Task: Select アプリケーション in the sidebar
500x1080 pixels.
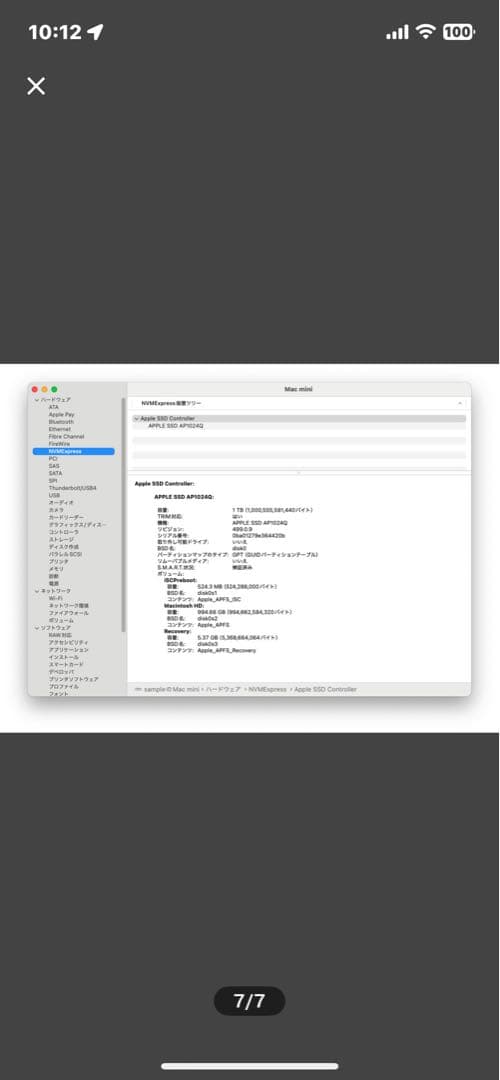Action: point(68,650)
